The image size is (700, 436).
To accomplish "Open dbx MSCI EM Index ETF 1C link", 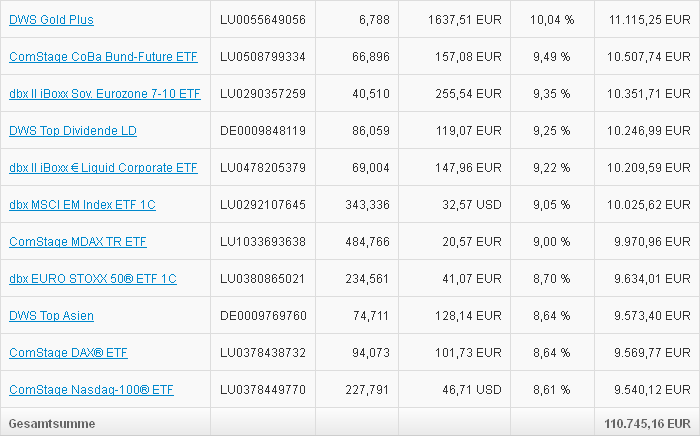I will pos(82,205).
